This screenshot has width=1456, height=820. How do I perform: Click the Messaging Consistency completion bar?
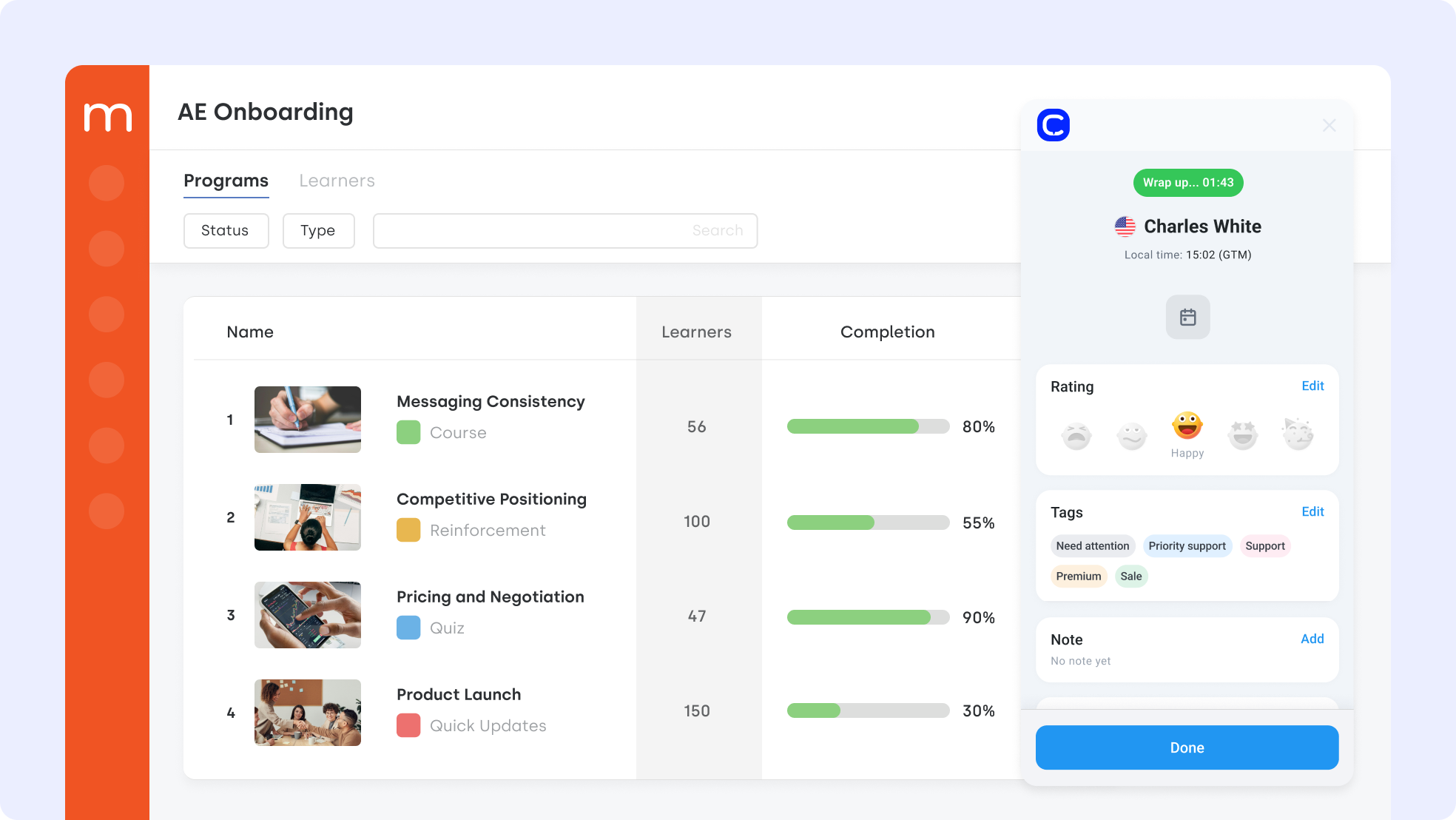pyautogui.click(x=868, y=426)
